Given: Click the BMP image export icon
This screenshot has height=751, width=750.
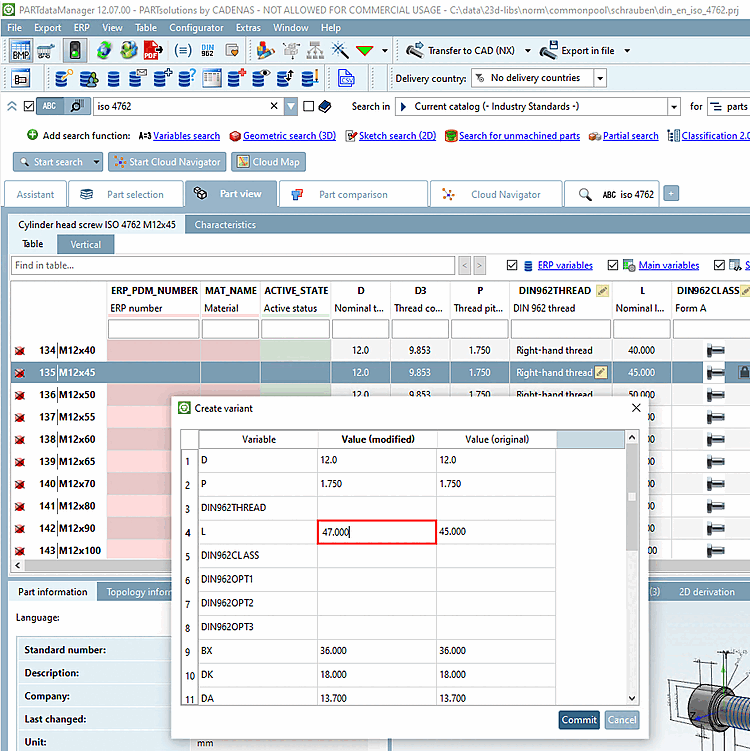Looking at the screenshot, I should [20, 50].
